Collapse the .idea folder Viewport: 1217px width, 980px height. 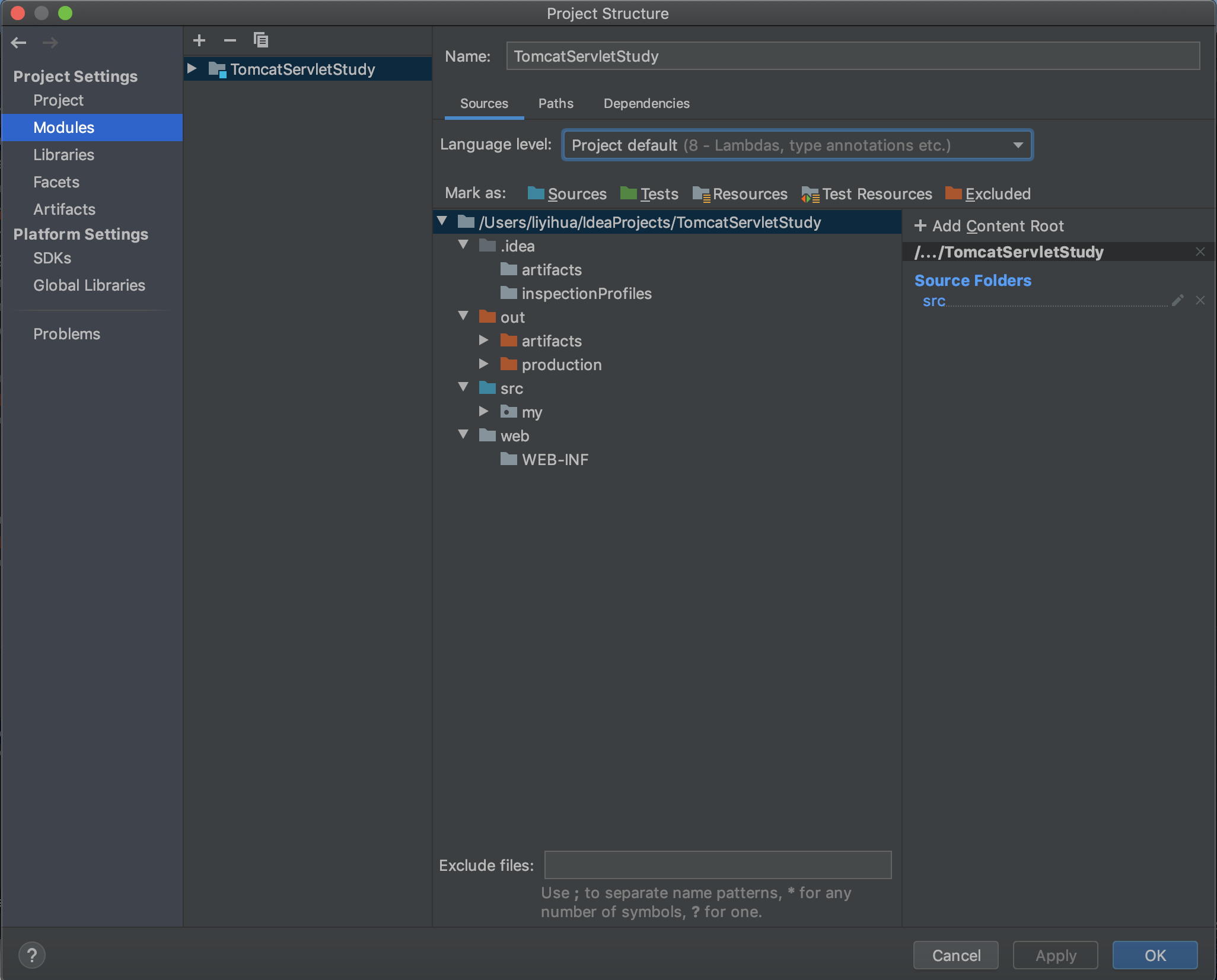pos(464,245)
